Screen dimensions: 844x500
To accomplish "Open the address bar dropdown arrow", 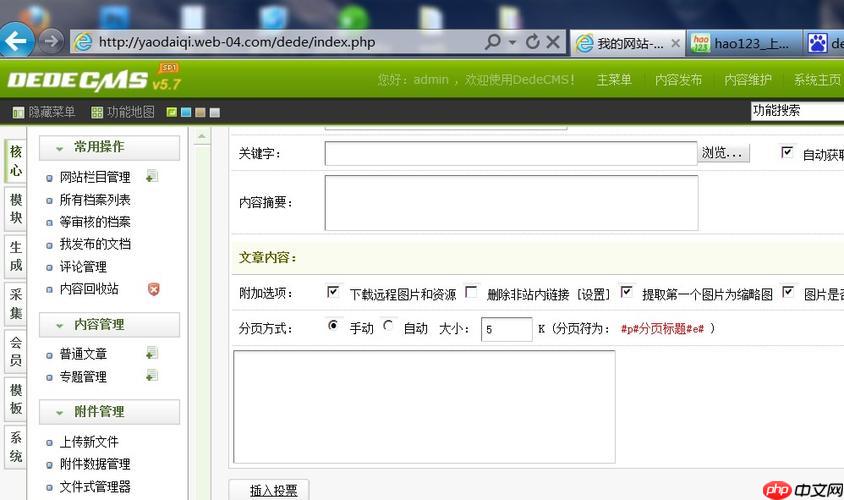I will (512, 42).
